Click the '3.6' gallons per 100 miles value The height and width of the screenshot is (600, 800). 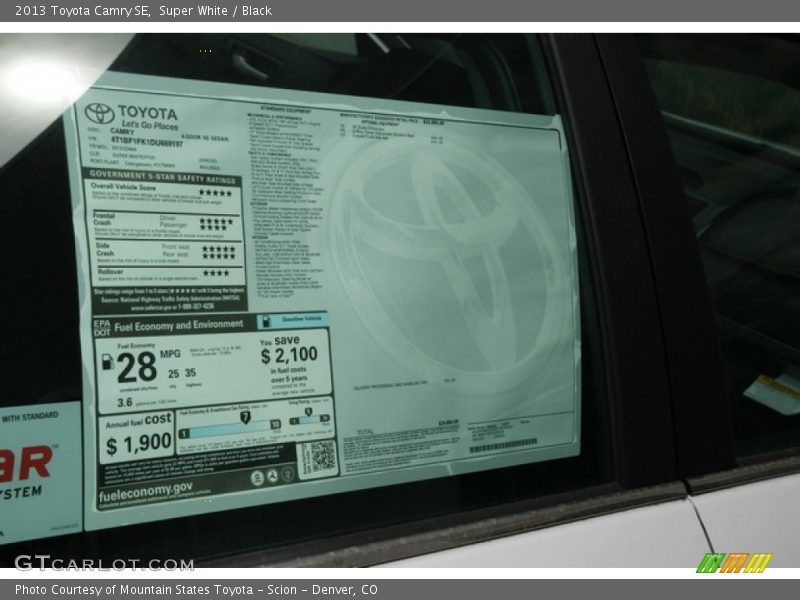[x=124, y=403]
